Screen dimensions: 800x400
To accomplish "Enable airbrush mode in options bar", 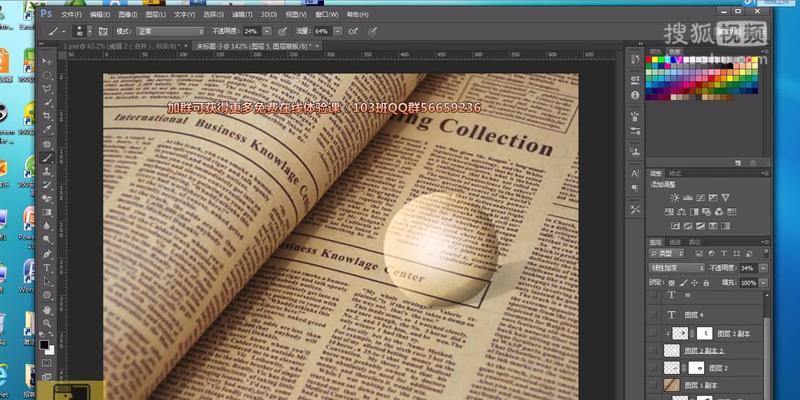I will pos(353,31).
